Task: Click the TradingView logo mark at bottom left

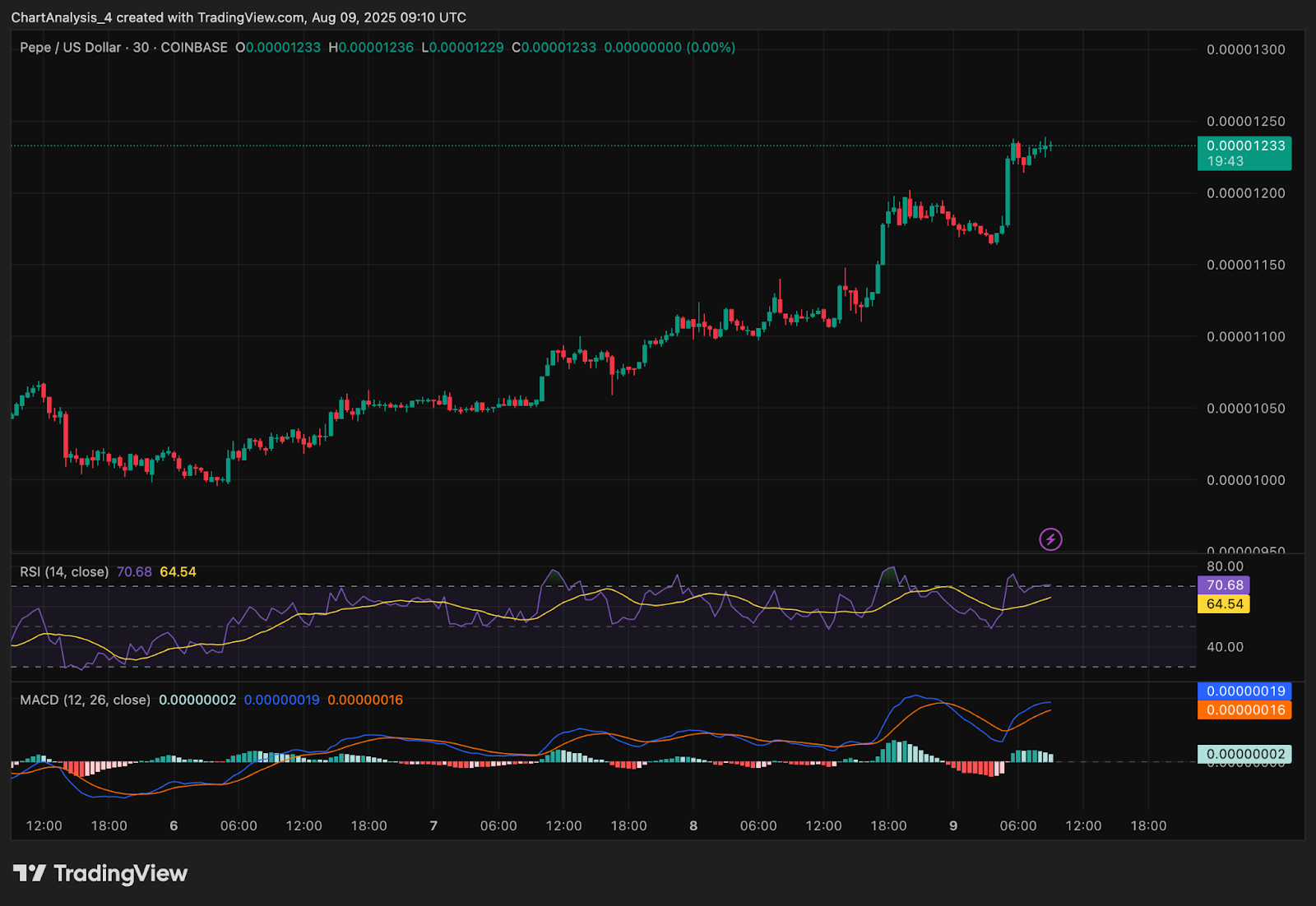Action: pyautogui.click(x=29, y=873)
